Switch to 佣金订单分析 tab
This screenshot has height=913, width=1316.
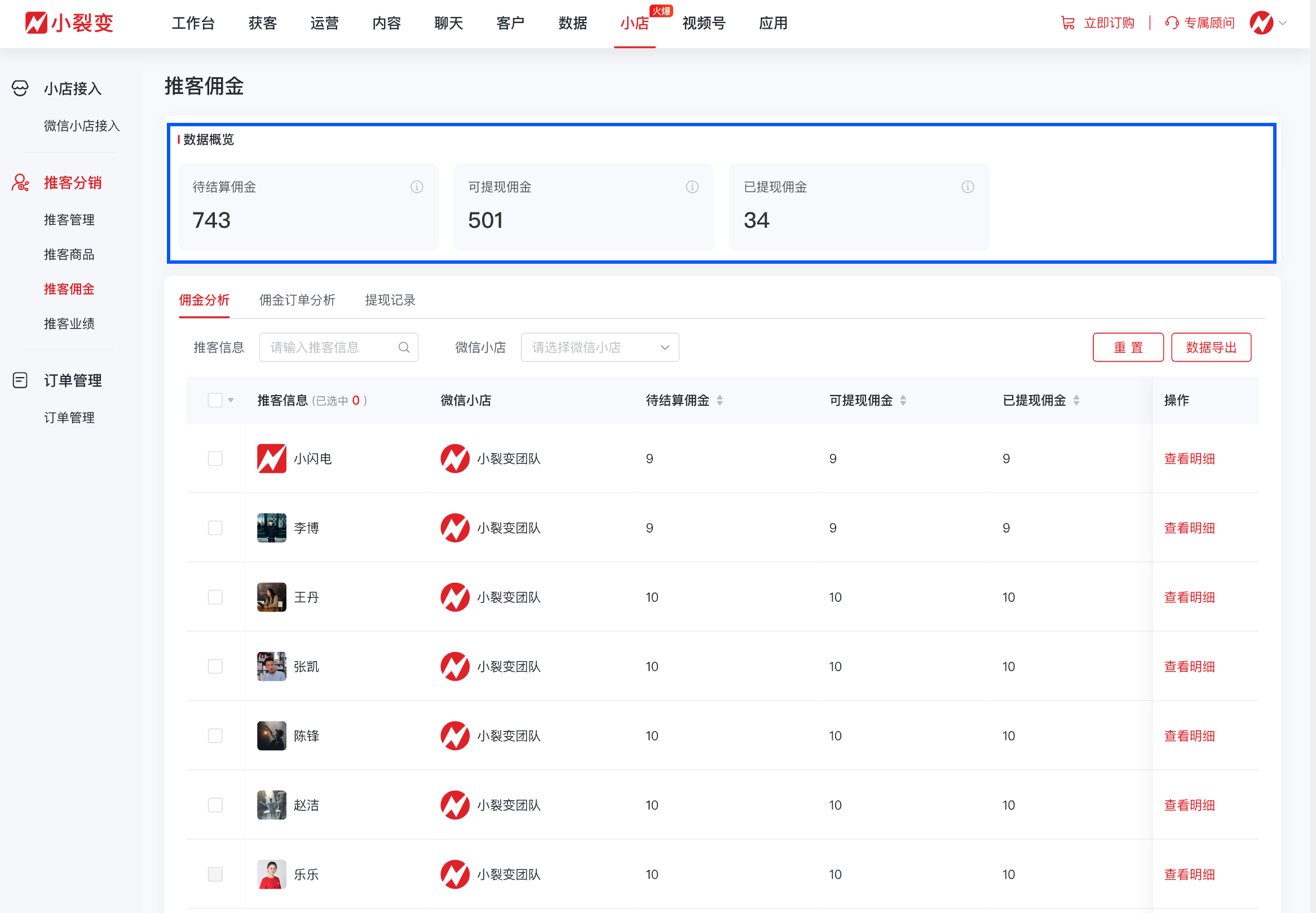tap(297, 300)
